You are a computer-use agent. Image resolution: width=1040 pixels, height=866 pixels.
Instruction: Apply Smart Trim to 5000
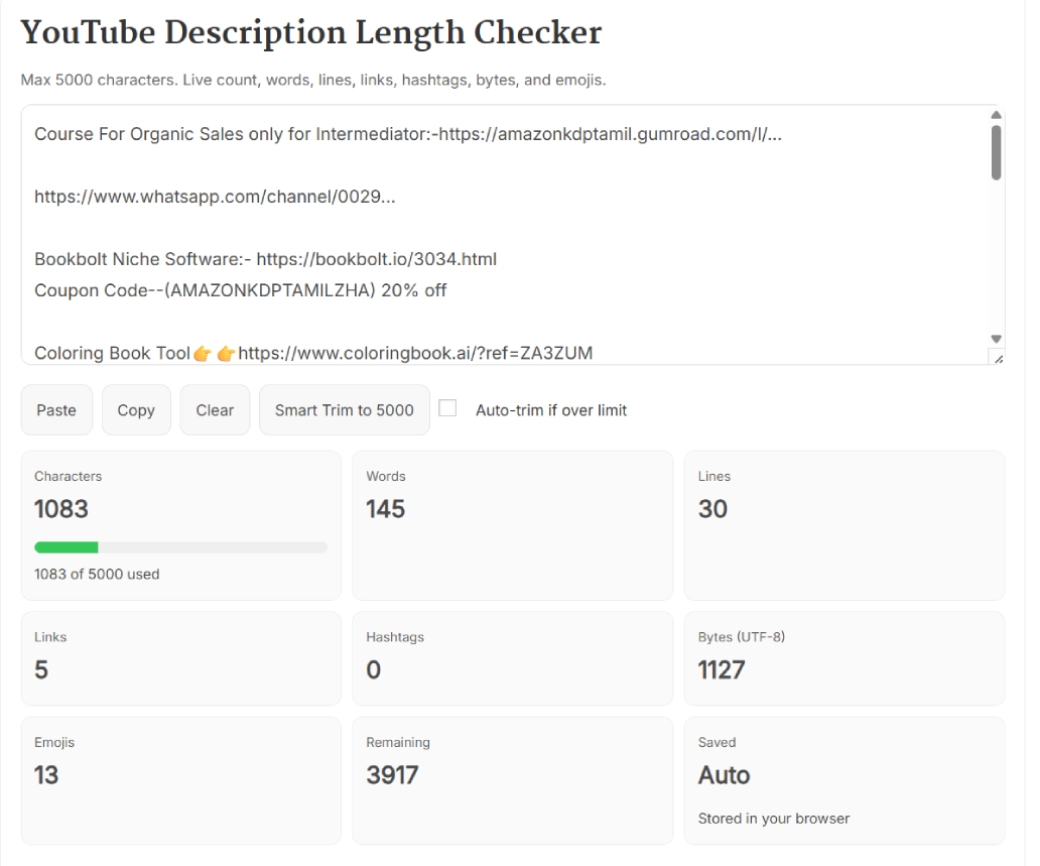tap(344, 410)
